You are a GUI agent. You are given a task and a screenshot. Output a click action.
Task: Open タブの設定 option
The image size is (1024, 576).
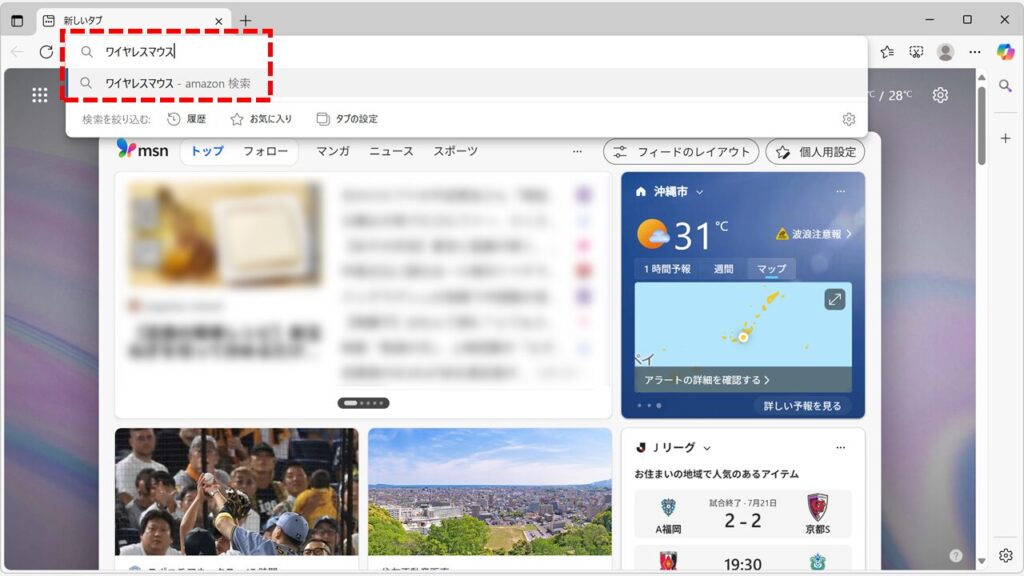[x=347, y=119]
